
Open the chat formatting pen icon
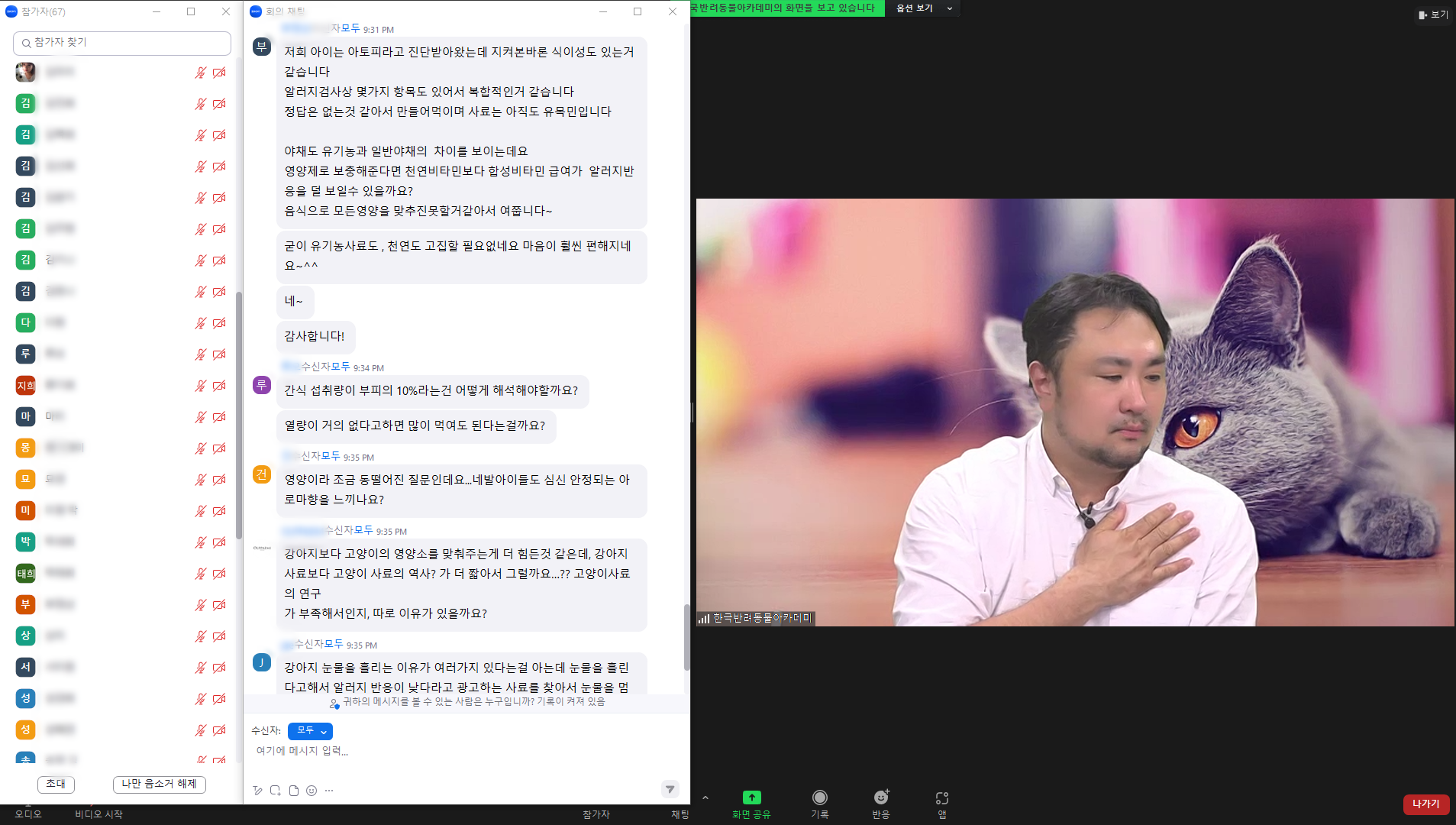pos(257,791)
